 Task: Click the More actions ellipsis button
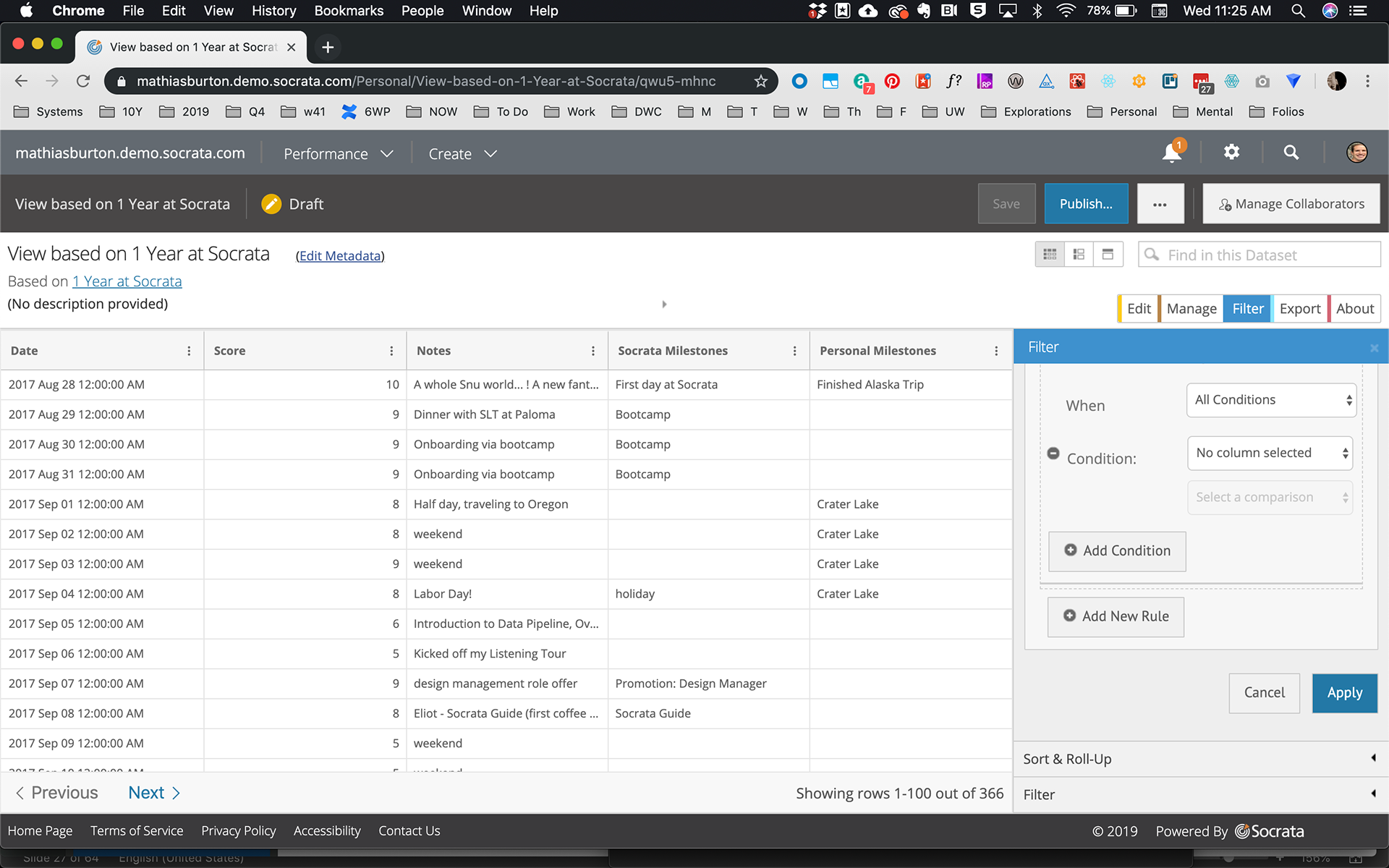click(x=1160, y=204)
